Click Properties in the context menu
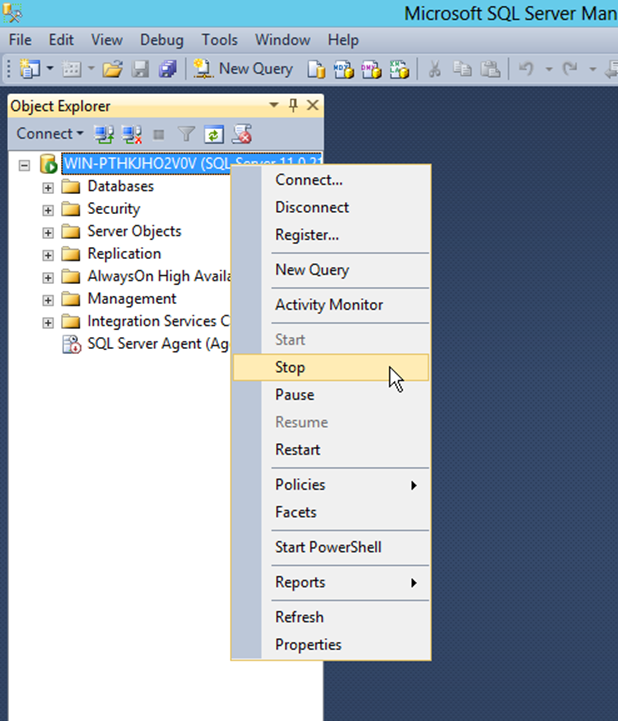The height and width of the screenshot is (721, 618). pyautogui.click(x=308, y=645)
